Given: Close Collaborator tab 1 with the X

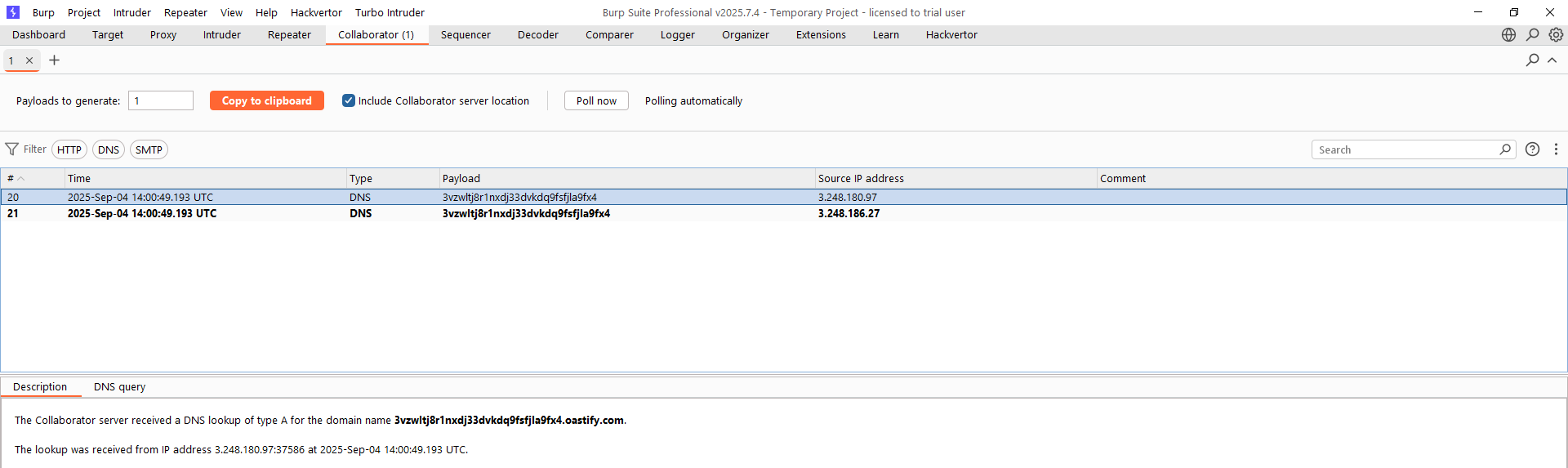Looking at the screenshot, I should (x=29, y=60).
